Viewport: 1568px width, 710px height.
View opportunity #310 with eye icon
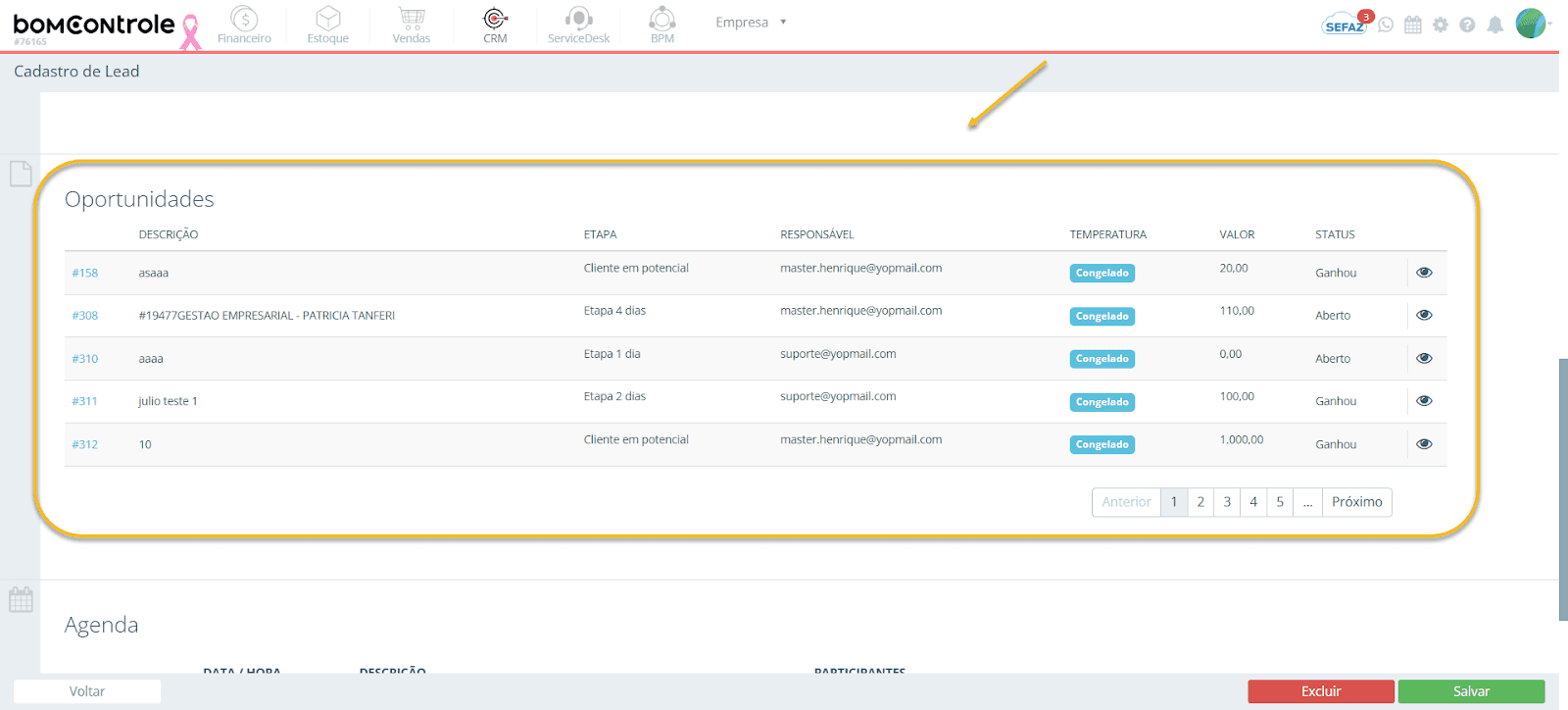tap(1424, 358)
